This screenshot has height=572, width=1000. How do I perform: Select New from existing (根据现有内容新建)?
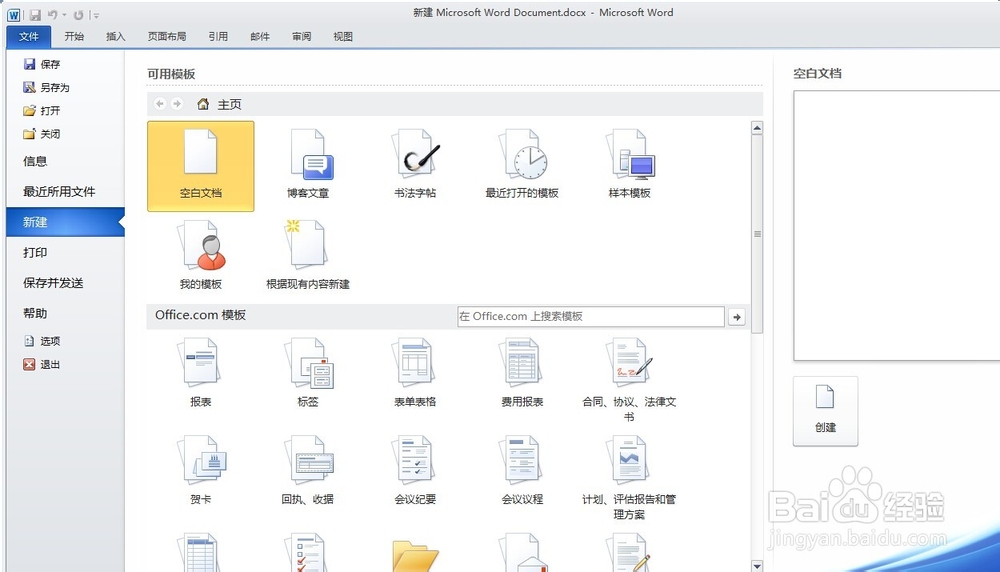308,256
